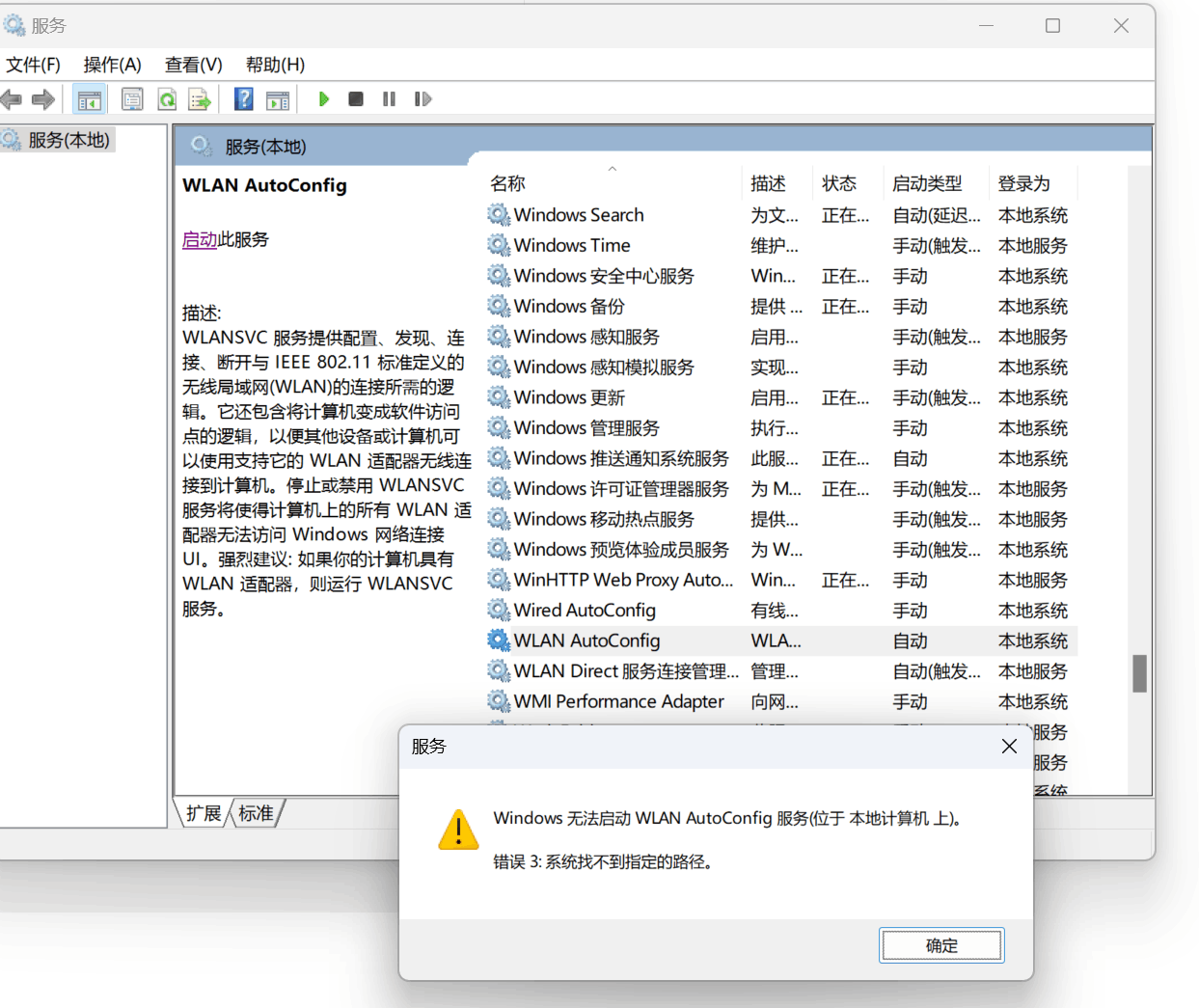Click the vertical scrollbar thumb in the service list
Screen dimensions: 1199x1008
pyautogui.click(x=1139, y=673)
